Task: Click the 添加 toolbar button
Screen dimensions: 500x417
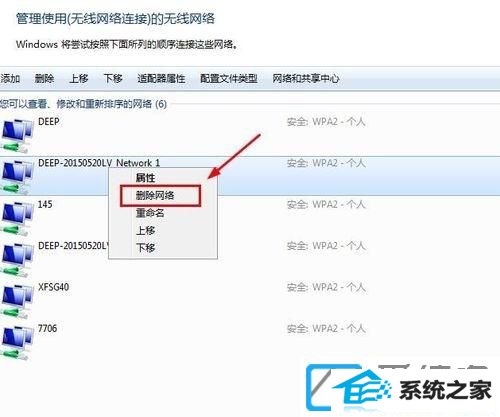Action: tap(10, 79)
